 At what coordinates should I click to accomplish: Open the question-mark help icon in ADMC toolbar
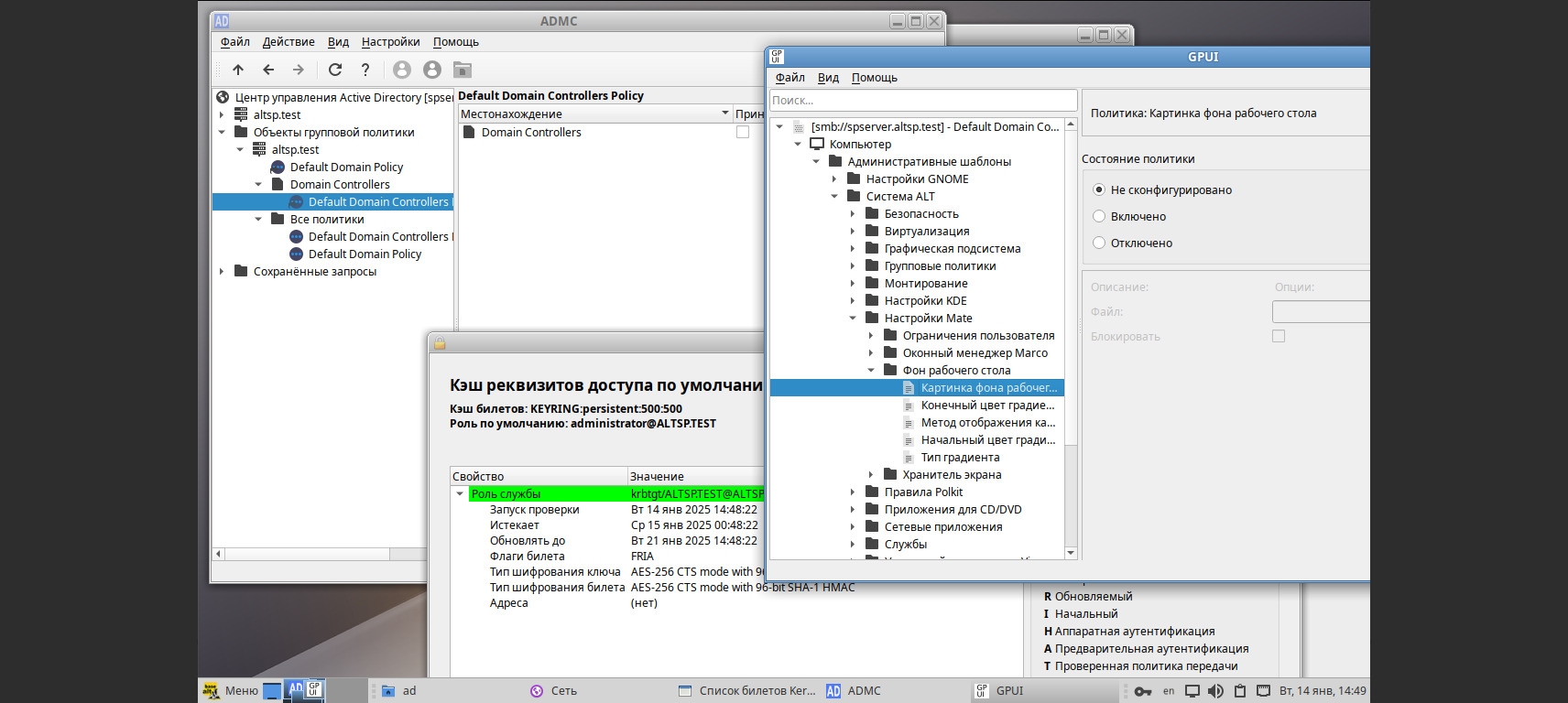[365, 70]
